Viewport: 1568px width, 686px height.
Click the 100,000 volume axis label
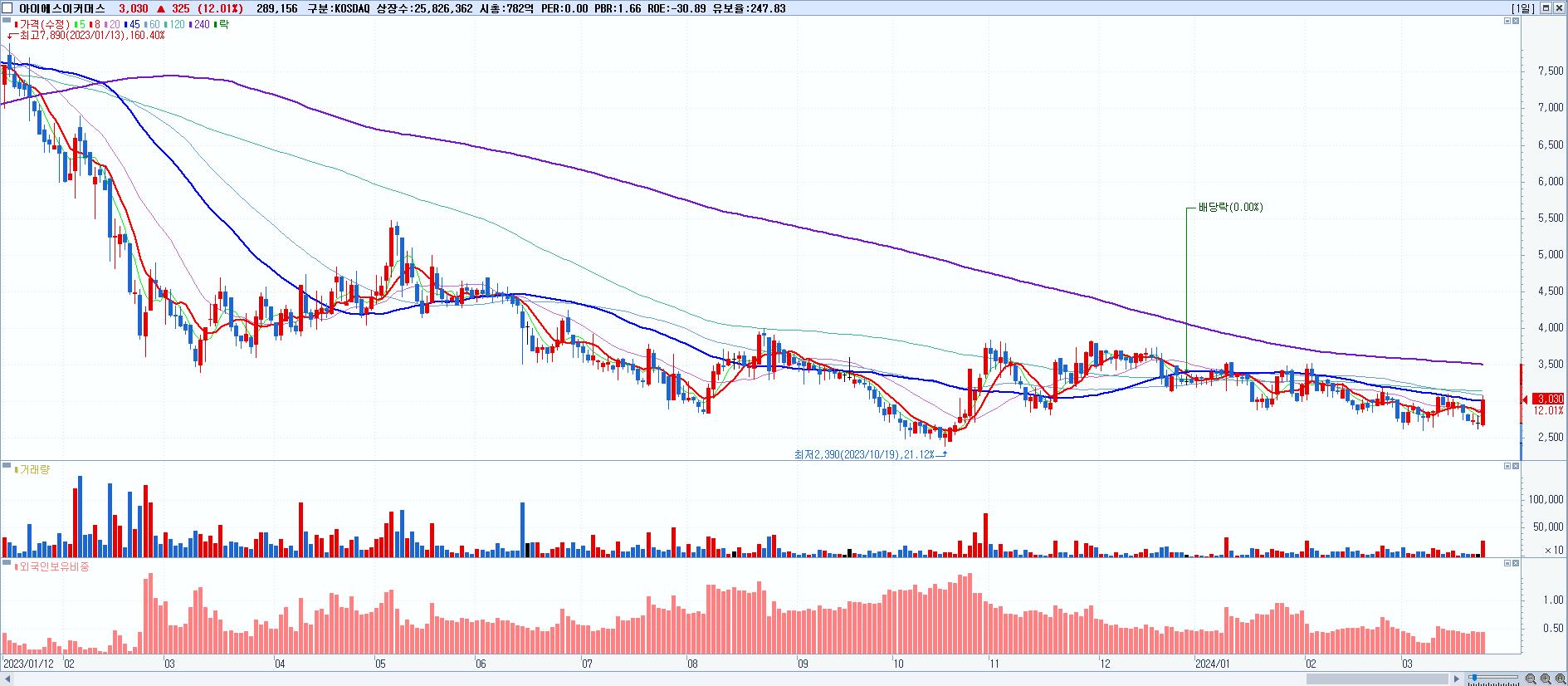click(x=1546, y=500)
